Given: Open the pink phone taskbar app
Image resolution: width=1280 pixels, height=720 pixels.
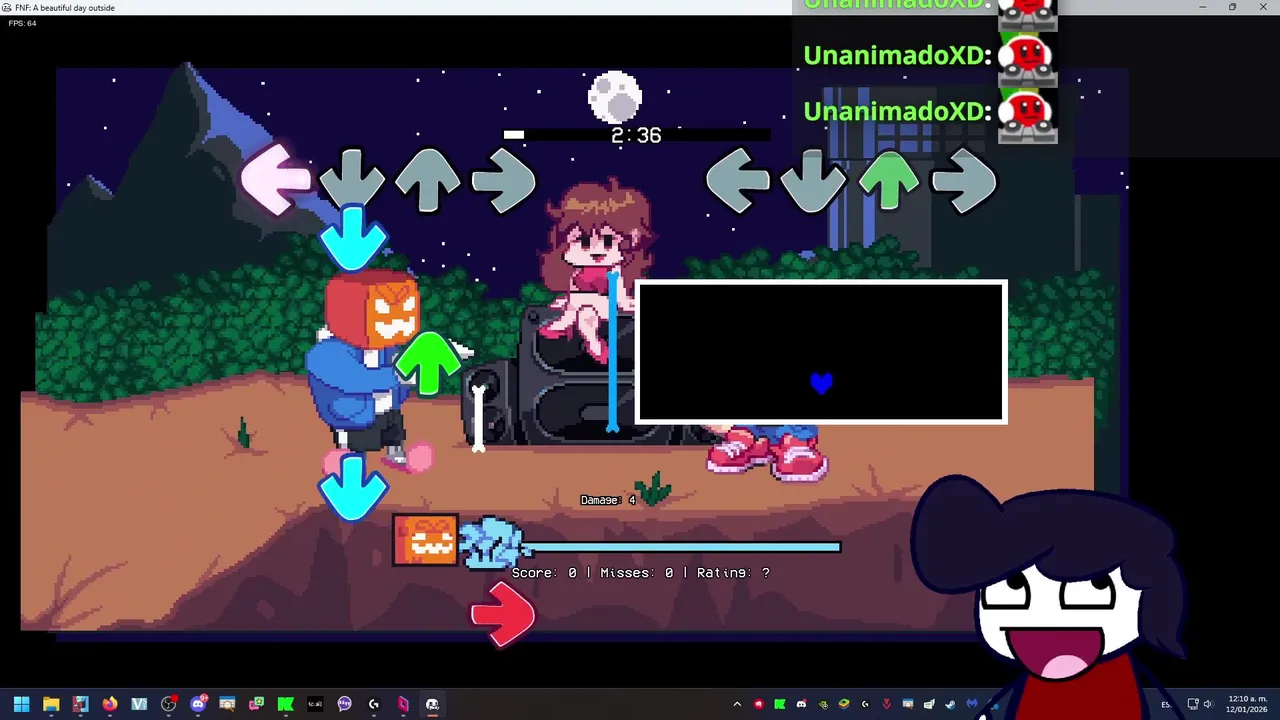Looking at the screenshot, I should click(x=403, y=704).
